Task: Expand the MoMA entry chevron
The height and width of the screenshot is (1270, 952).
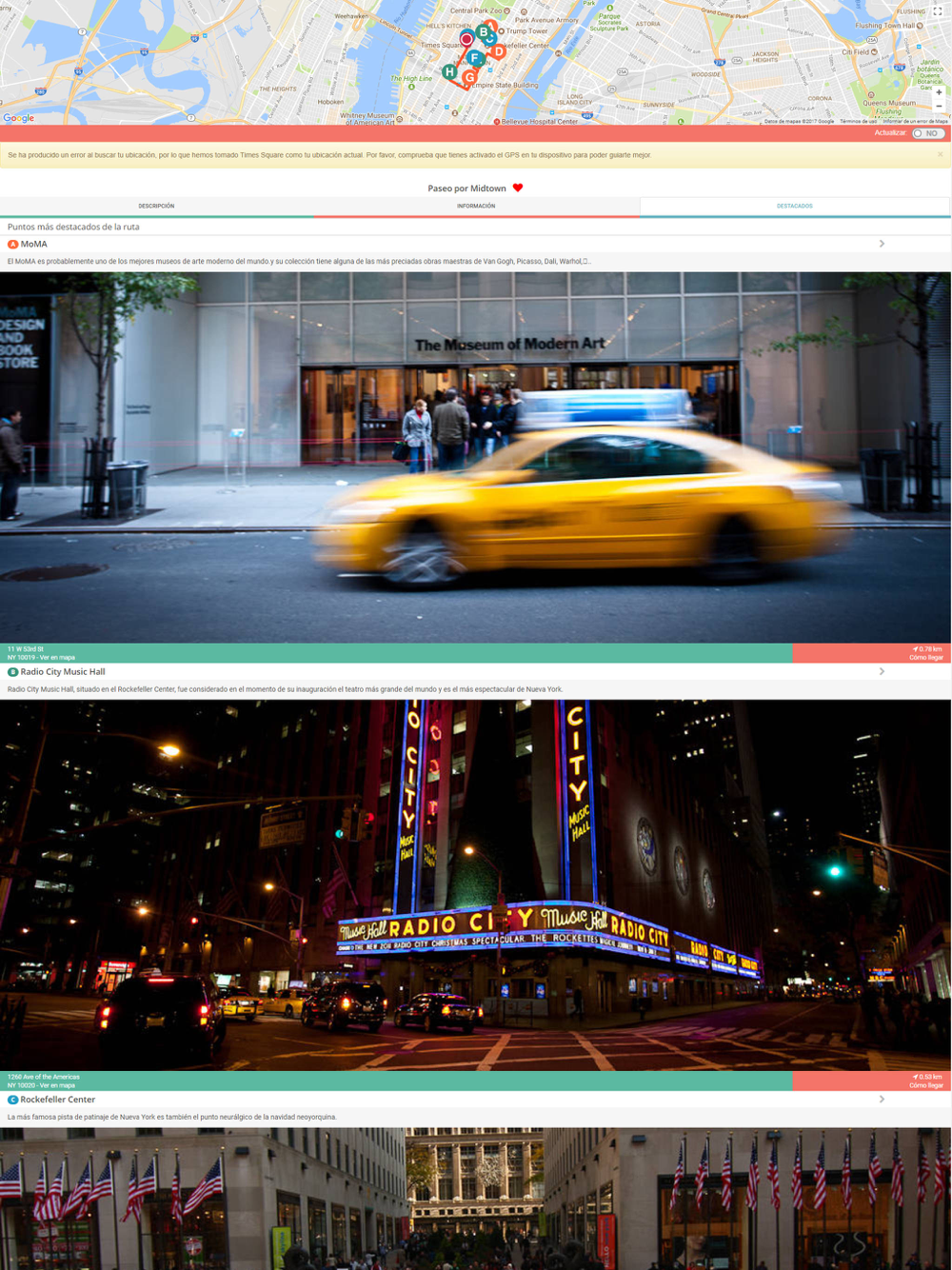Action: click(883, 244)
